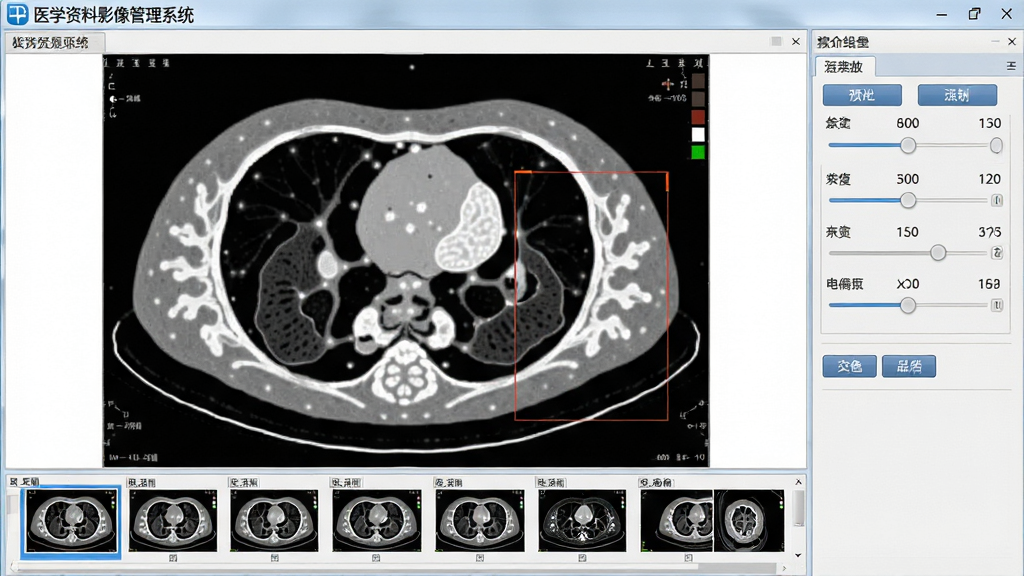Click the left blue button above the sliders
This screenshot has height=576, width=1024.
[x=862, y=95]
